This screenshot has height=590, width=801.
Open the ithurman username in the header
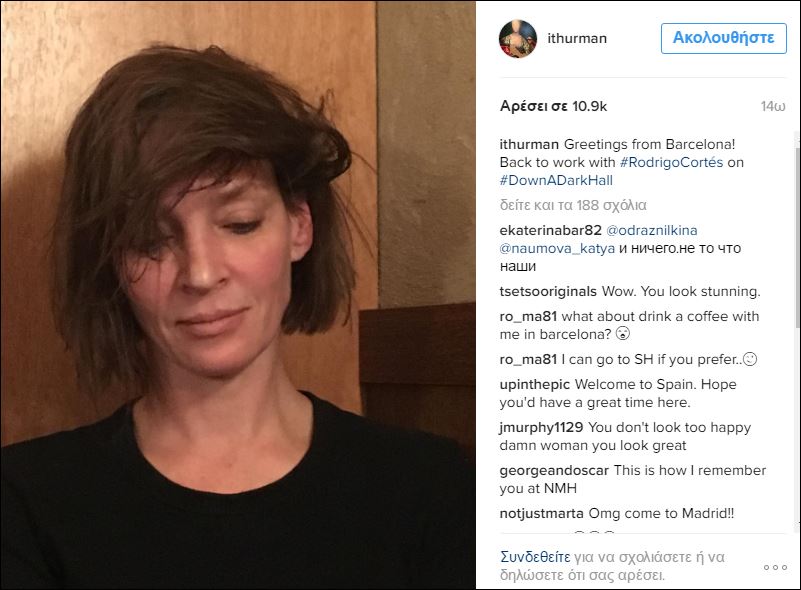pyautogui.click(x=577, y=38)
